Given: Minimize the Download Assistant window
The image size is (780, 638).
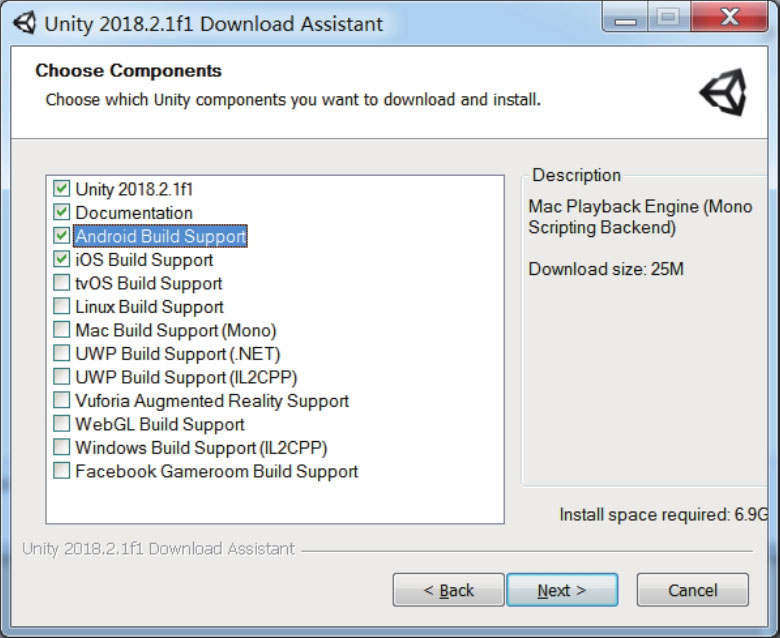Looking at the screenshot, I should 625,17.
